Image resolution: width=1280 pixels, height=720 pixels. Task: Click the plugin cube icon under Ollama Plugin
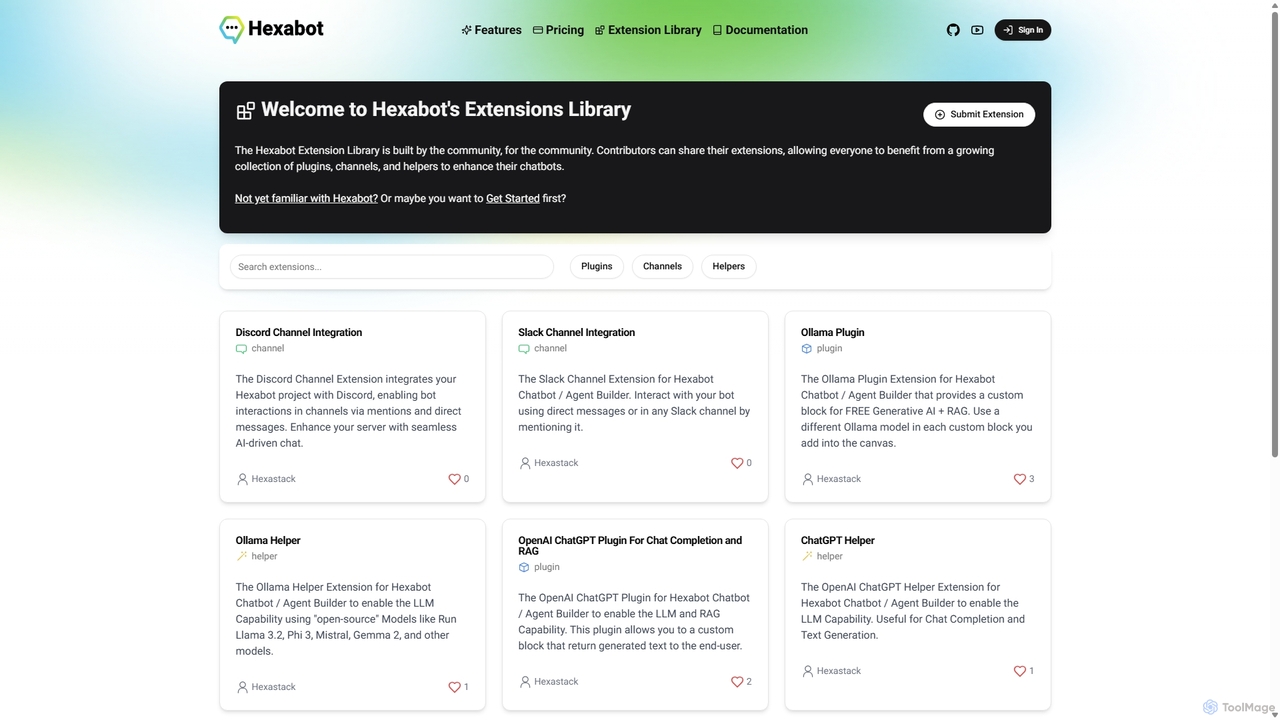point(807,349)
